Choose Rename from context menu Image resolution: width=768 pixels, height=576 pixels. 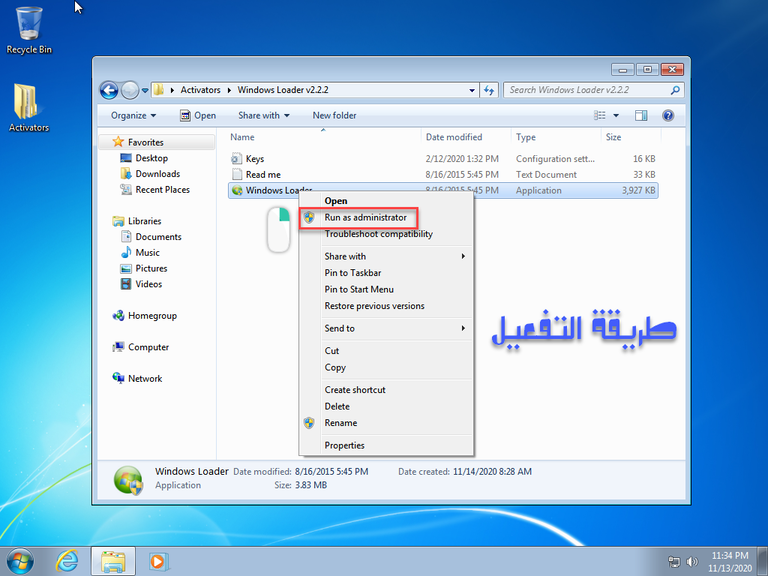coord(386,423)
